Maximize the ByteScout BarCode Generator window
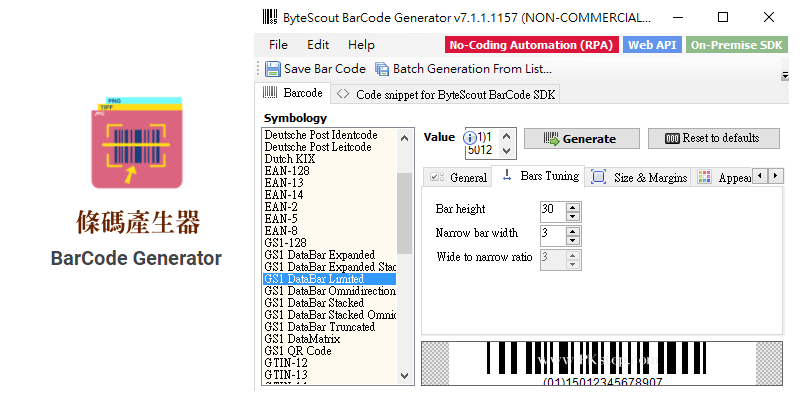800x400 pixels. (x=723, y=17)
